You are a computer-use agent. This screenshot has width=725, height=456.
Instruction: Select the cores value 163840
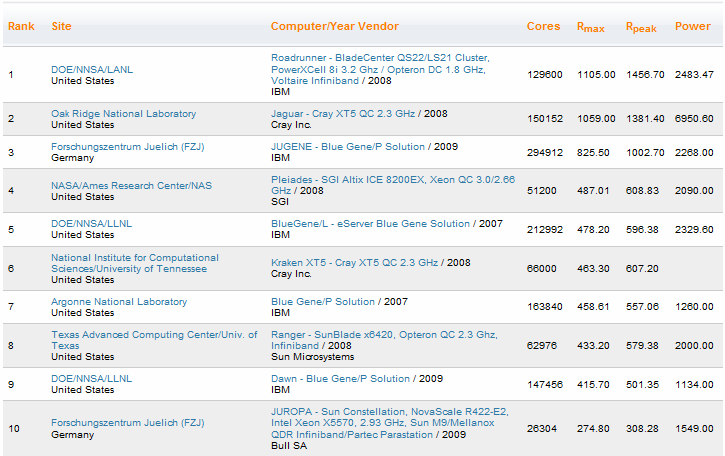545,307
